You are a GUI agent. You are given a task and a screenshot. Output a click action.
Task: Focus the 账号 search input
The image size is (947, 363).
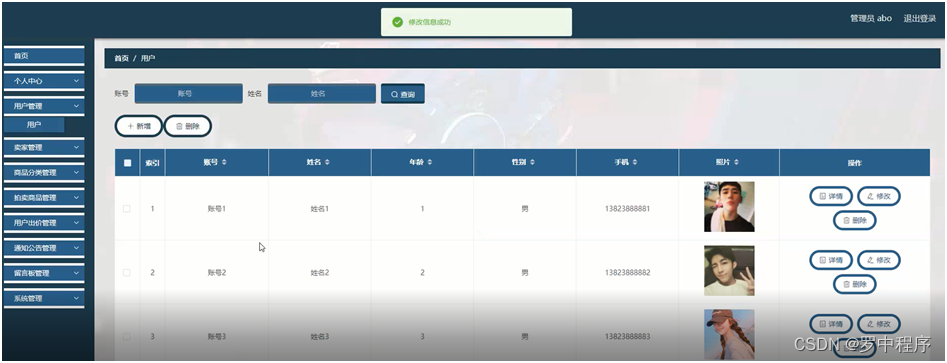point(188,94)
